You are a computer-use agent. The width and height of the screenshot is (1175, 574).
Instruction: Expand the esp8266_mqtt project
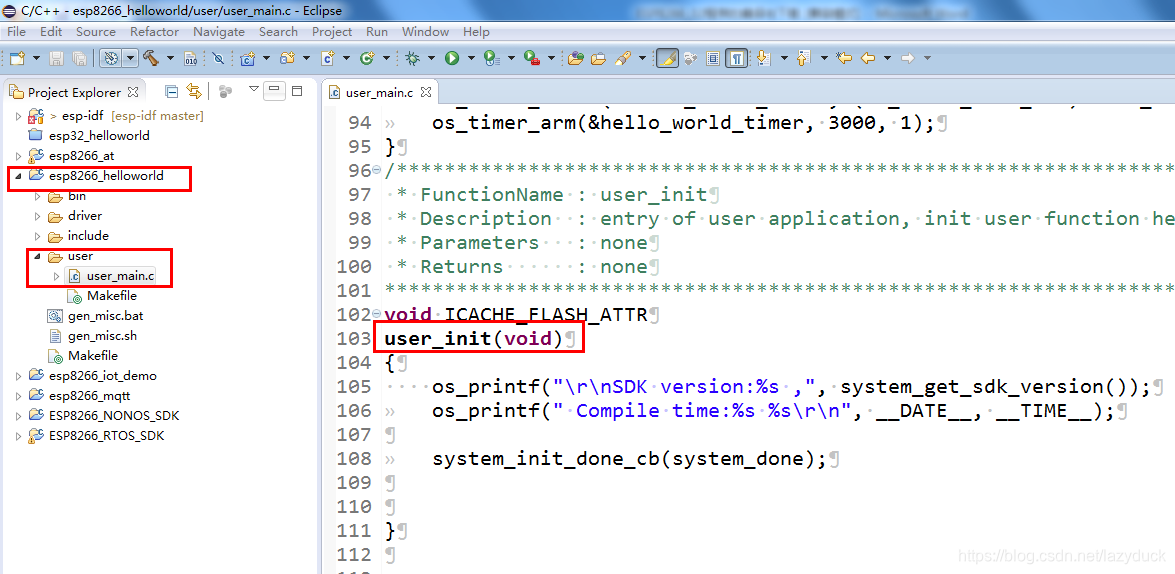pos(19,396)
